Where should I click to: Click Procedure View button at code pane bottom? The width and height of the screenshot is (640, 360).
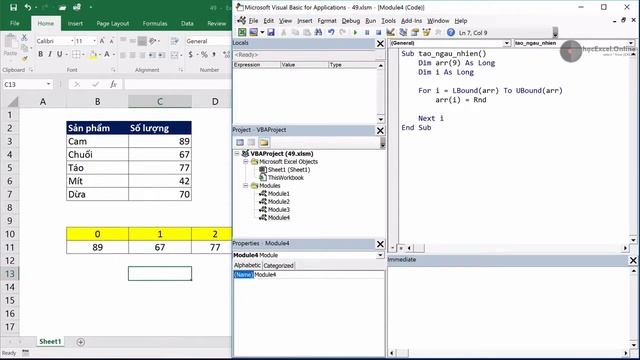(x=393, y=248)
